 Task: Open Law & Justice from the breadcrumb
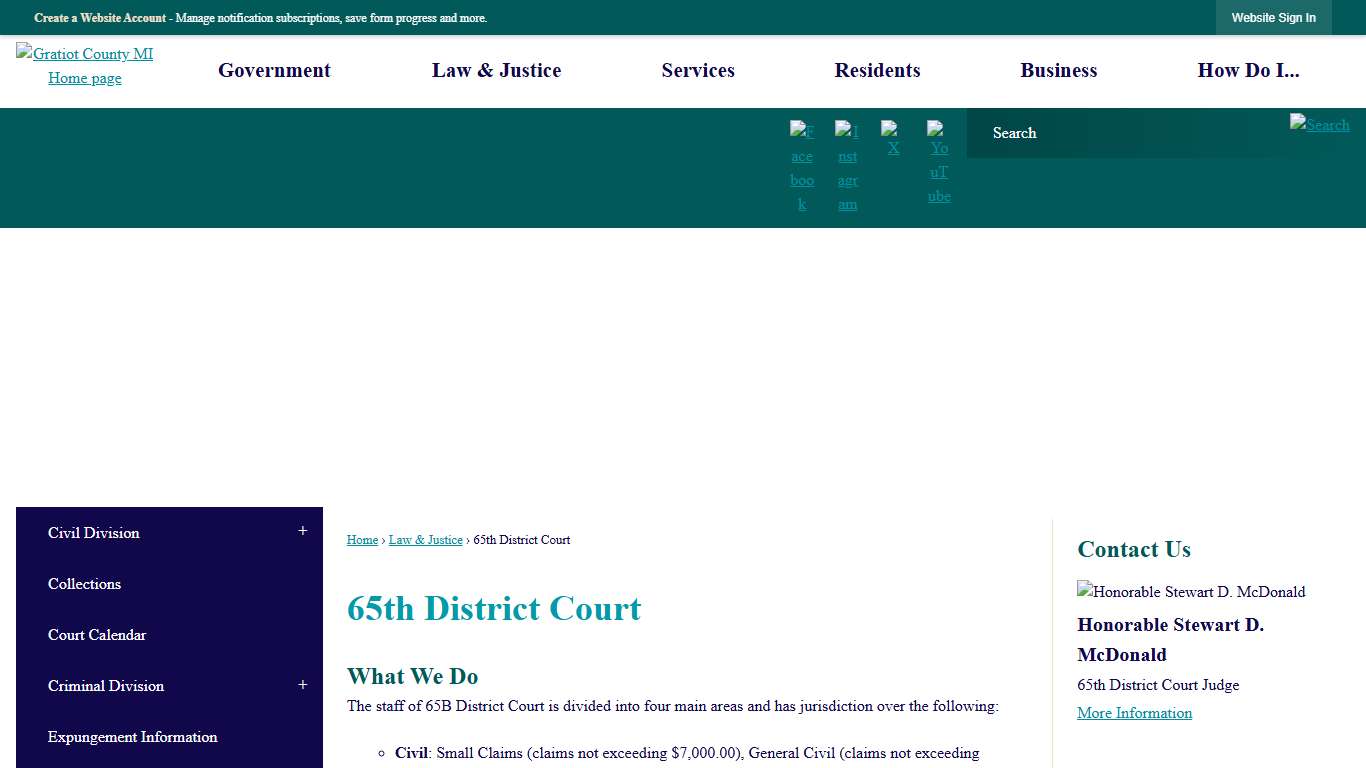point(425,539)
